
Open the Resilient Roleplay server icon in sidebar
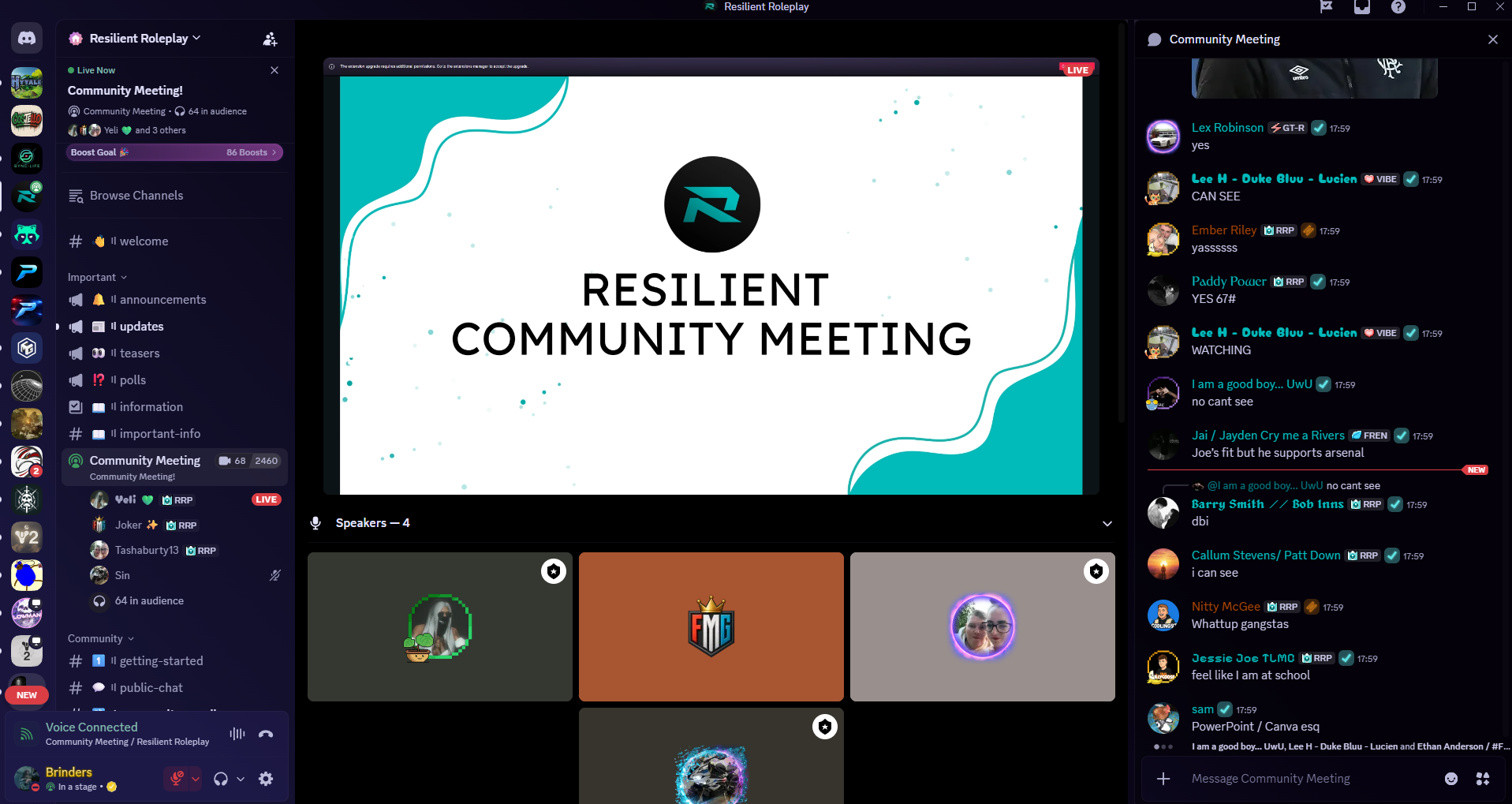27,196
